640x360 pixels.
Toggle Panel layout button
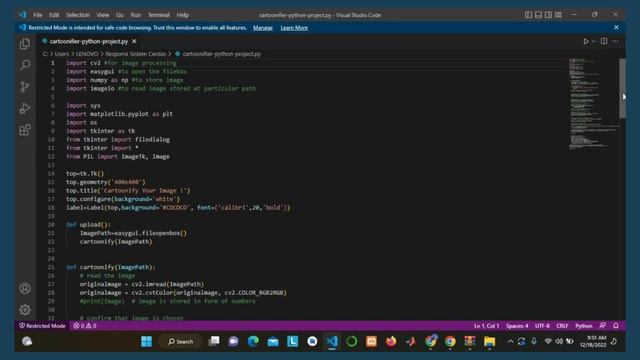coord(538,15)
